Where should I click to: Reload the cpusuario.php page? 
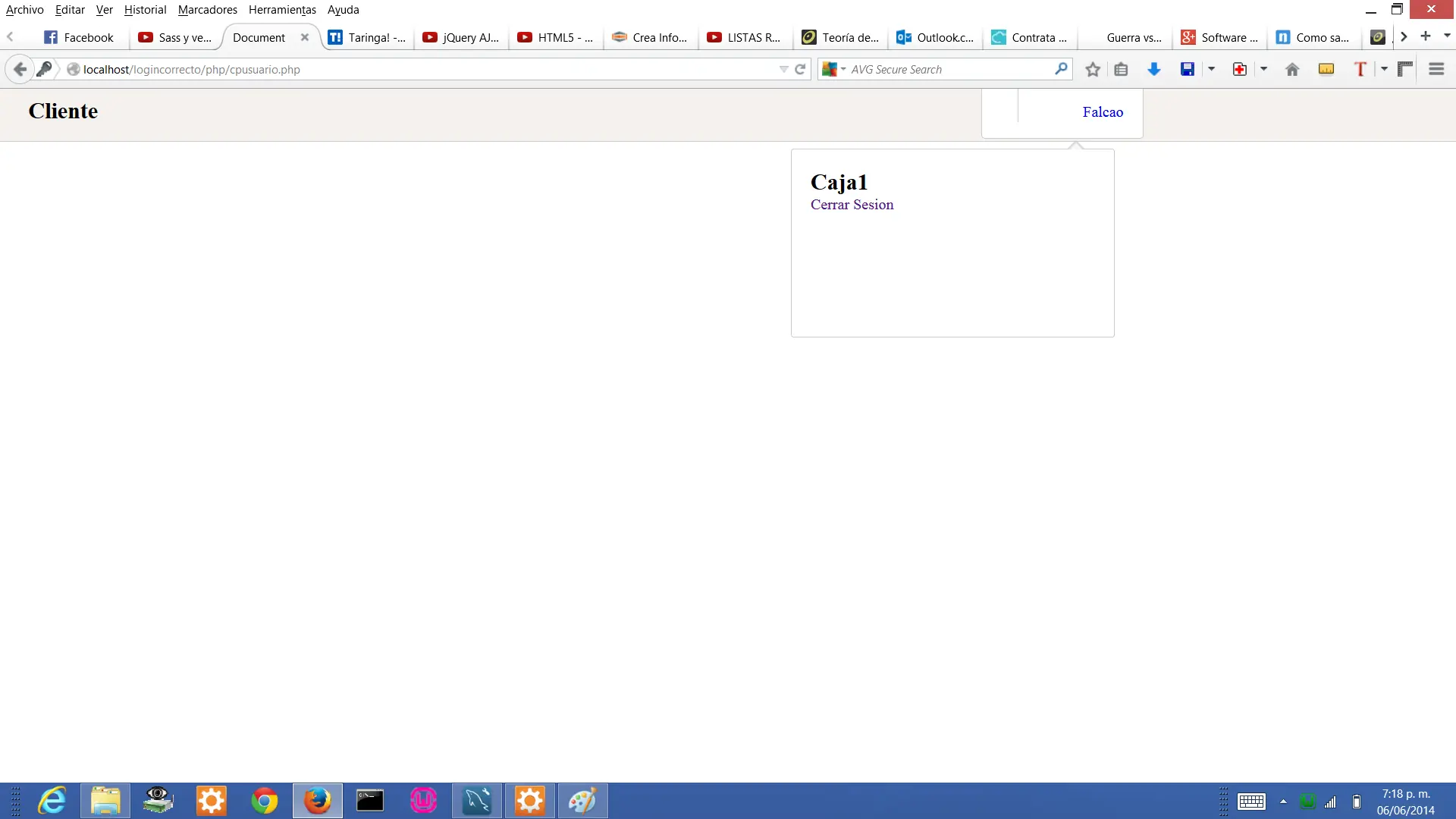pyautogui.click(x=801, y=69)
